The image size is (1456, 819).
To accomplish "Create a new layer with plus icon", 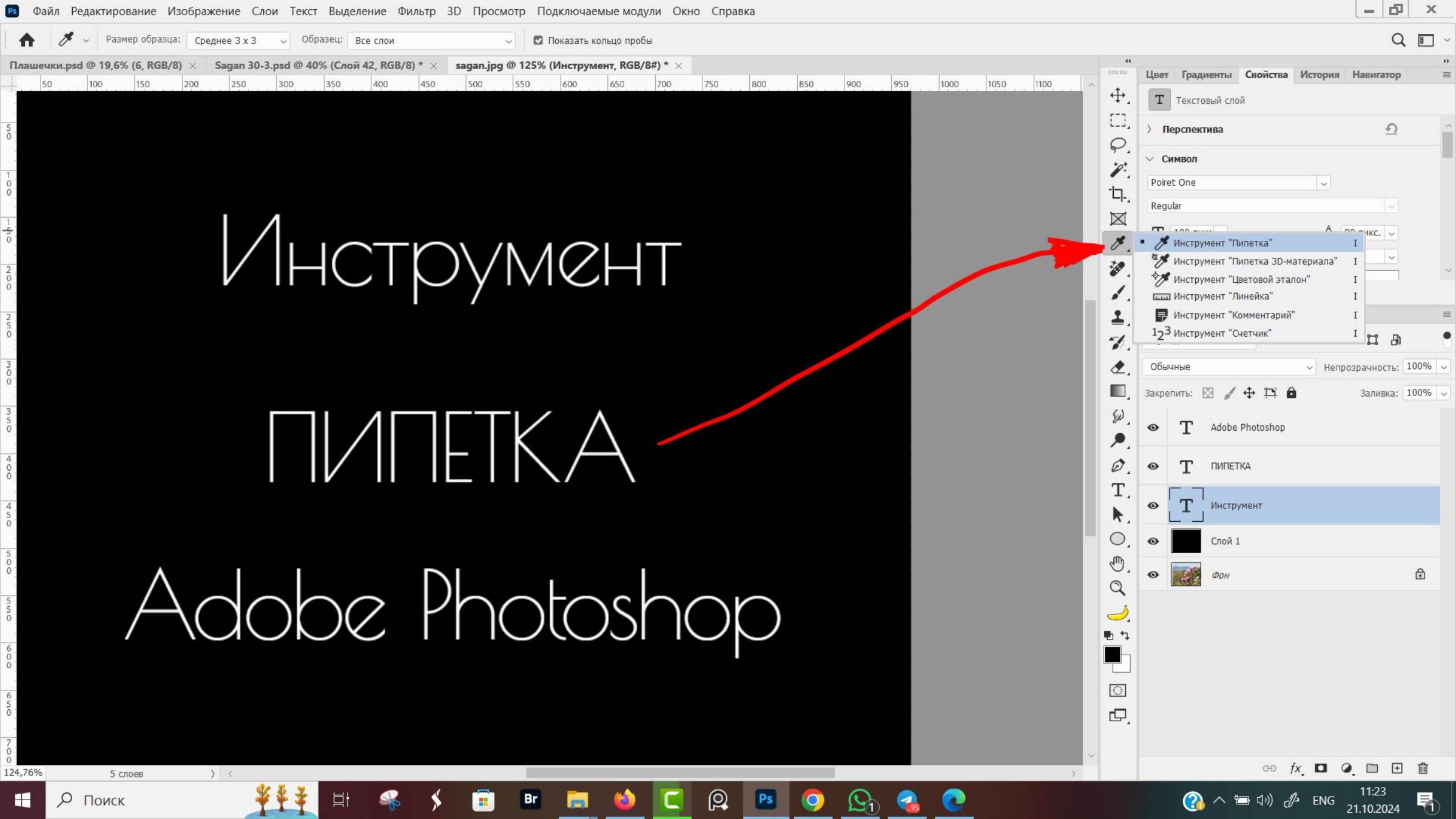I will 1397,768.
